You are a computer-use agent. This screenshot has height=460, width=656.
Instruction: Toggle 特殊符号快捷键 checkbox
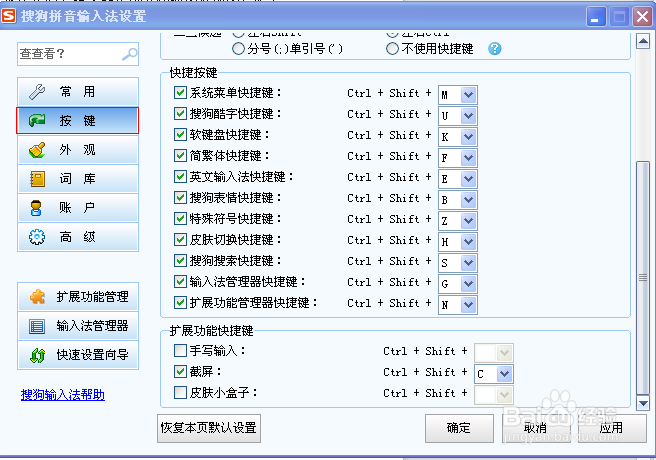click(x=180, y=218)
